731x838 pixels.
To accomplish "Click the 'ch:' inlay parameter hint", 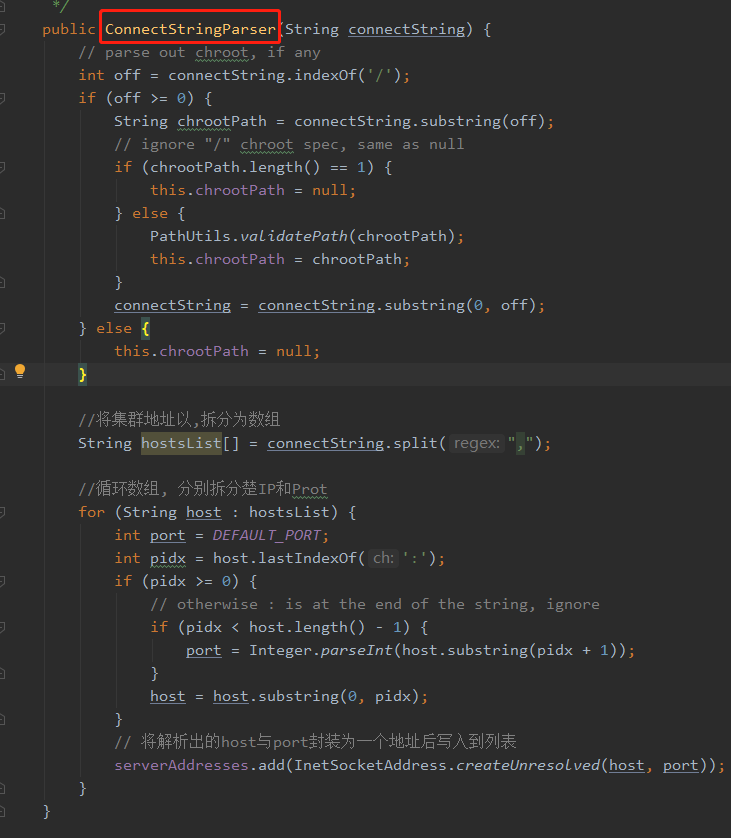I will (383, 558).
